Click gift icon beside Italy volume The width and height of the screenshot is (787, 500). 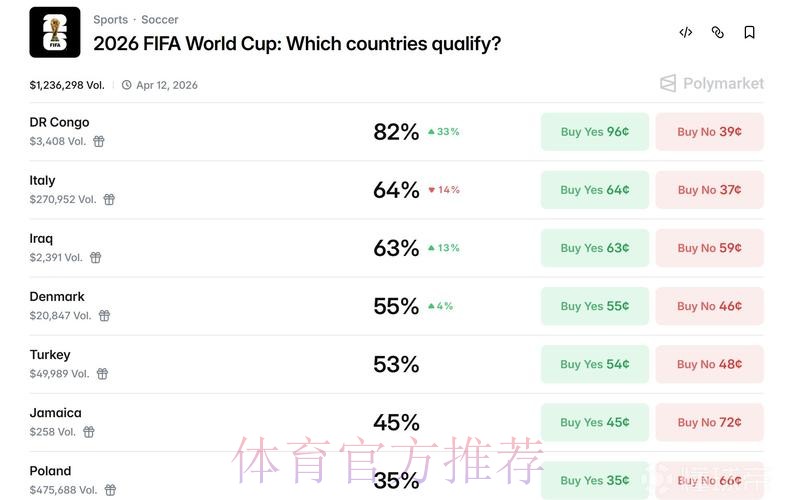109,200
